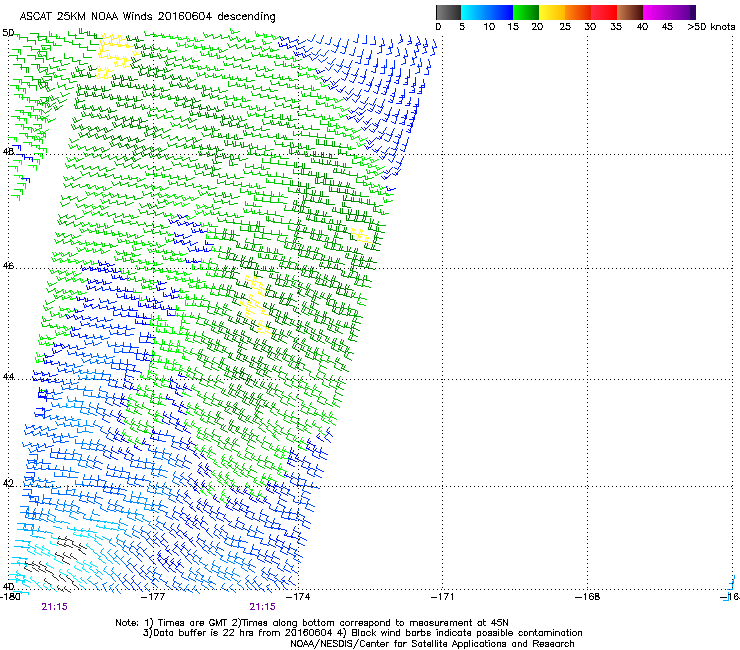This screenshot has width=740, height=650.
Task: Click the latitude label '42'
Action: tap(8, 483)
